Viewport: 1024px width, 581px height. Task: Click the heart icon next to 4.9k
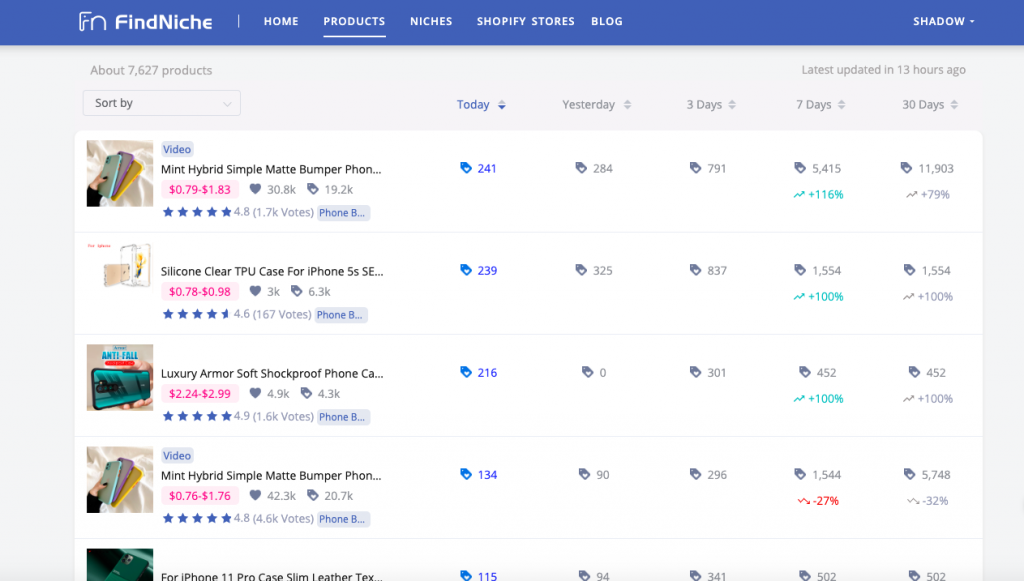tap(255, 393)
